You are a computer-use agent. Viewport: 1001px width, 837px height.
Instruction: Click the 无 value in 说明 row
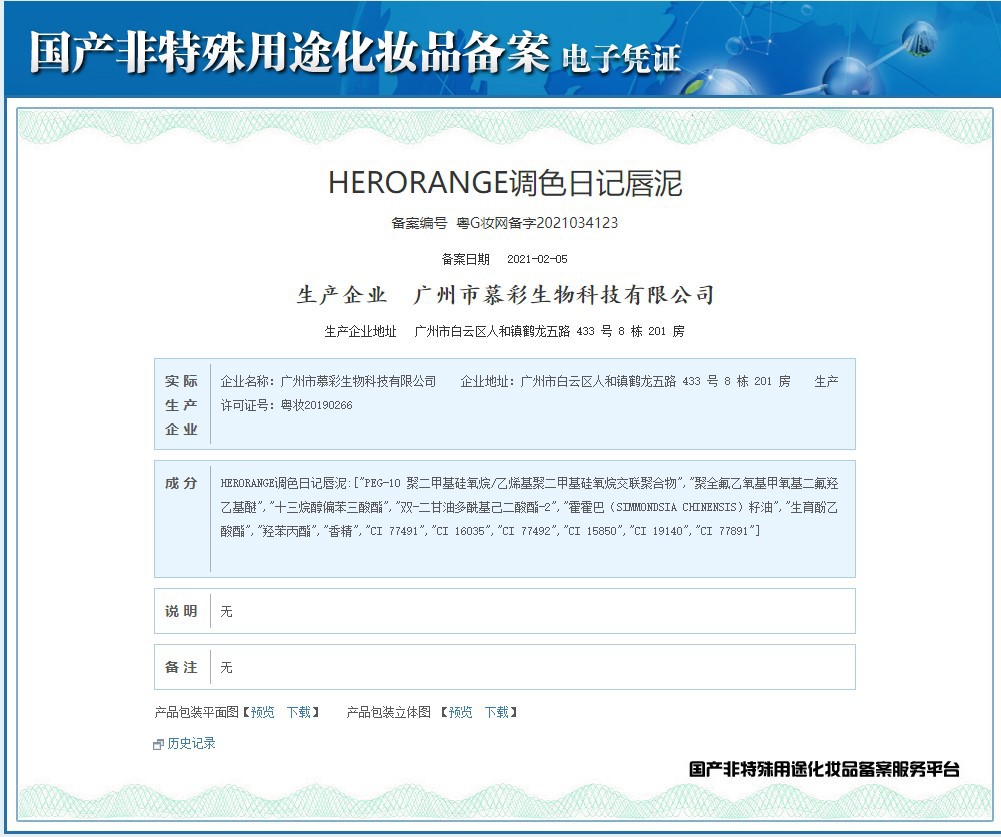(x=227, y=612)
